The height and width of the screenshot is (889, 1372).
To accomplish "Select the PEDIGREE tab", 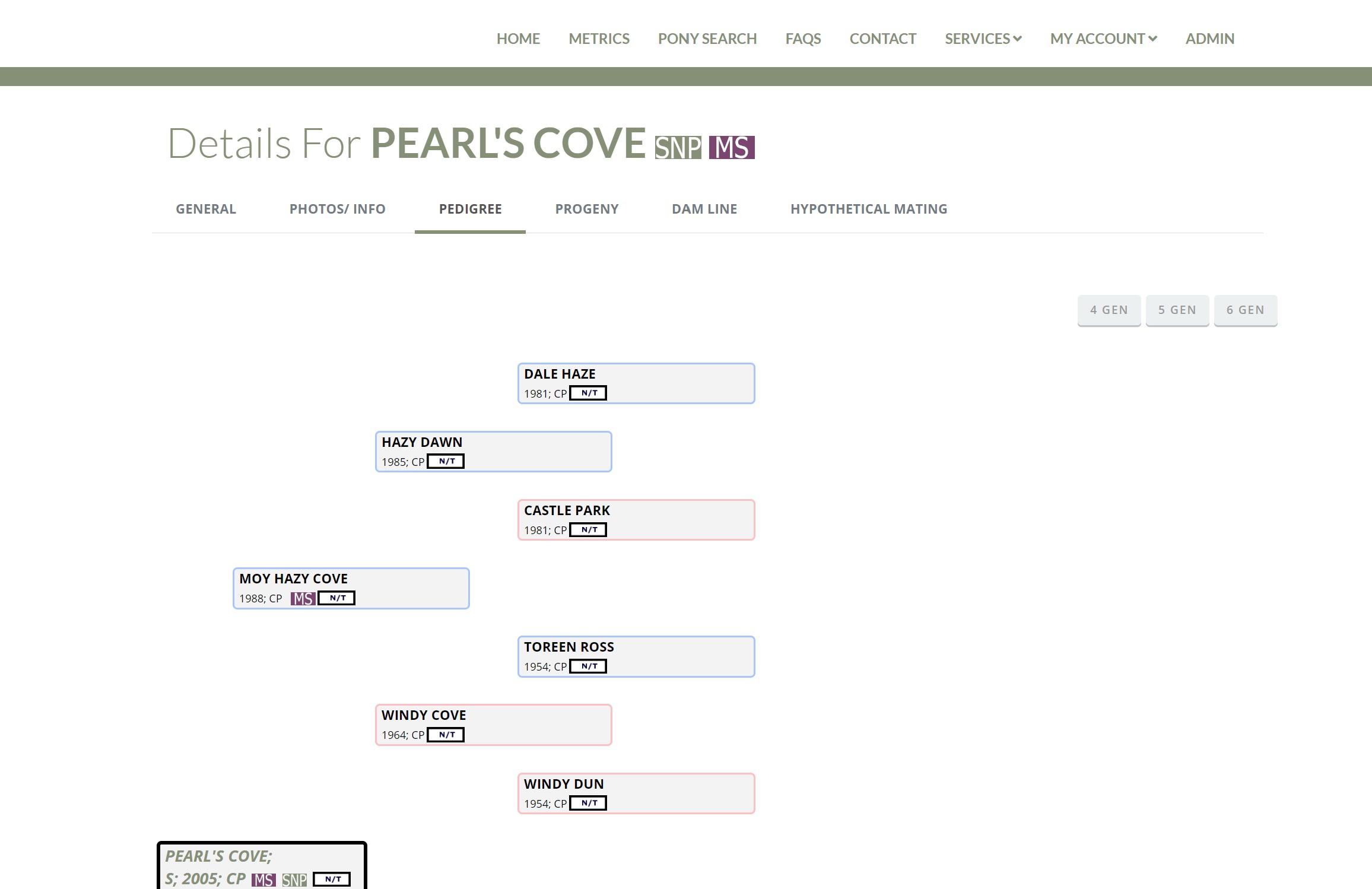I will [470, 209].
